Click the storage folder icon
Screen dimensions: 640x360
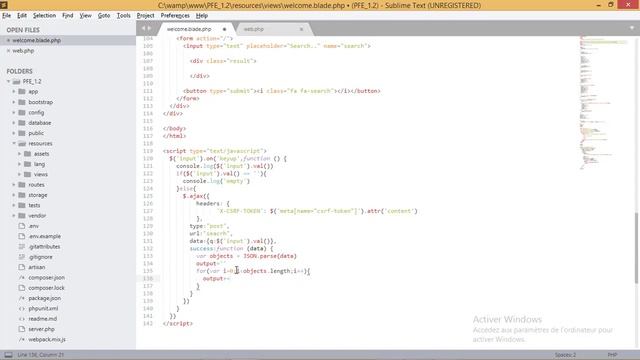[x=22, y=195]
